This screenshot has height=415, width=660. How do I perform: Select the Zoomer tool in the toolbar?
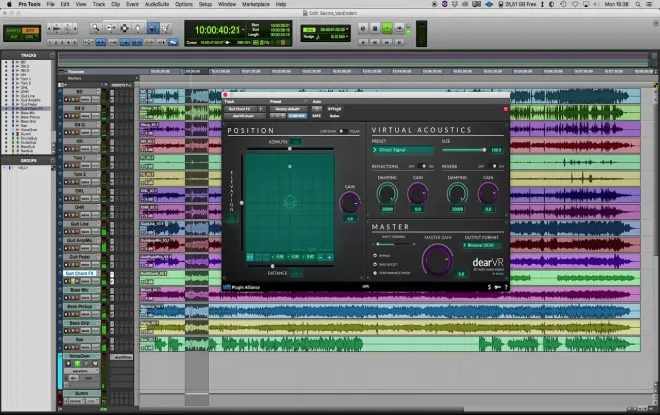coord(96,28)
